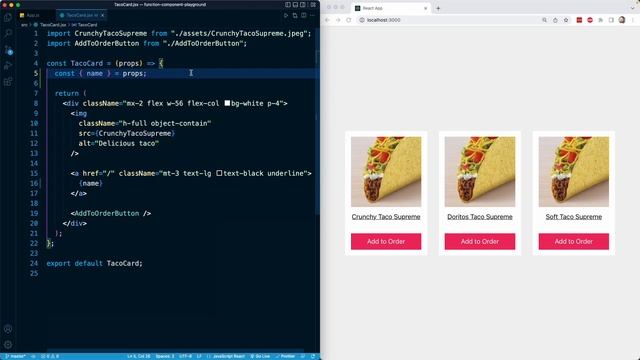640x360 pixels.
Task: Open Soft Taco Supreme link
Action: (573, 217)
